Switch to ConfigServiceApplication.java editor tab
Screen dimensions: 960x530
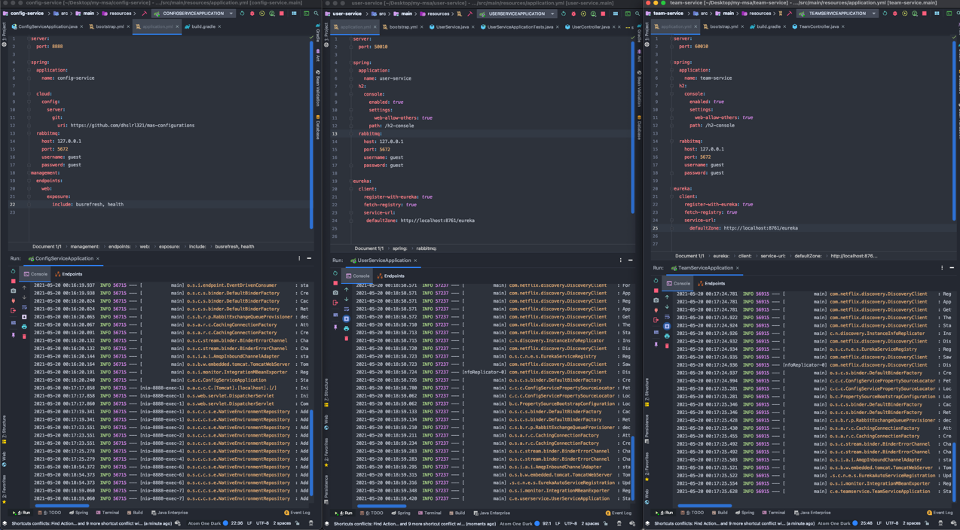[45, 26]
